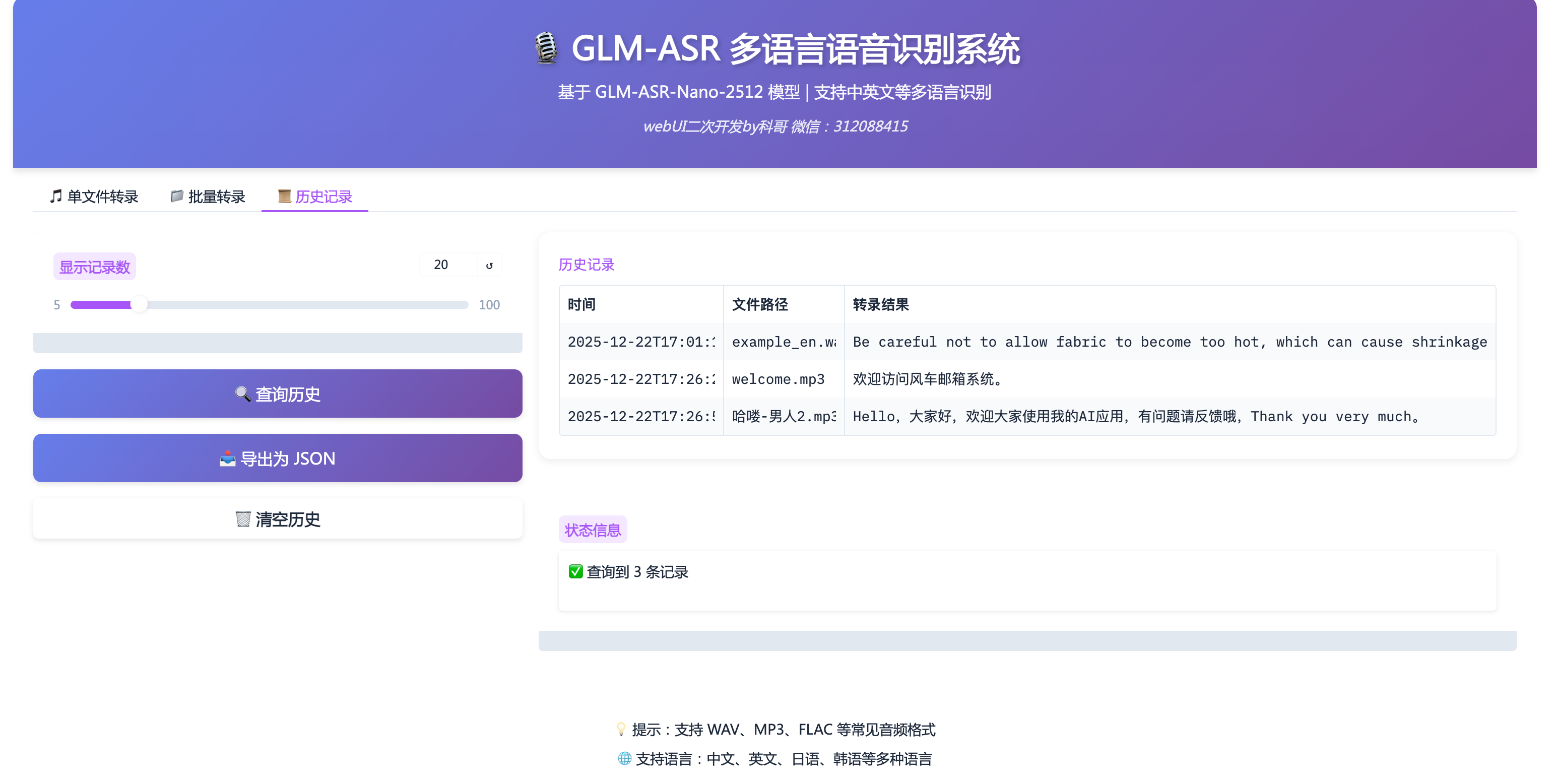
Task: Click the microphone icon in the header
Action: tap(546, 48)
